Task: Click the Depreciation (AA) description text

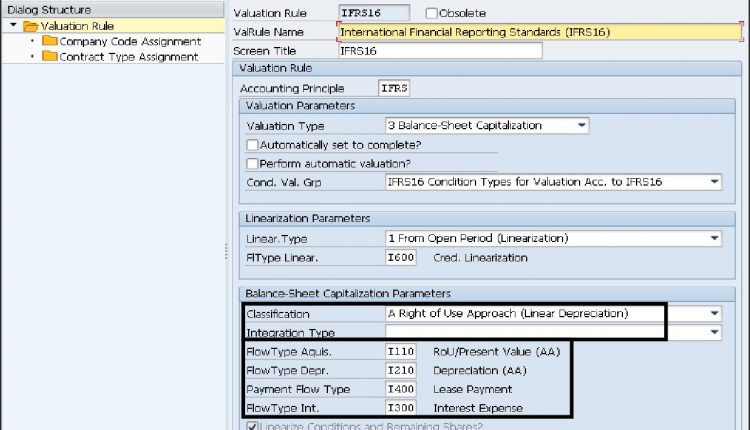Action: coord(480,370)
